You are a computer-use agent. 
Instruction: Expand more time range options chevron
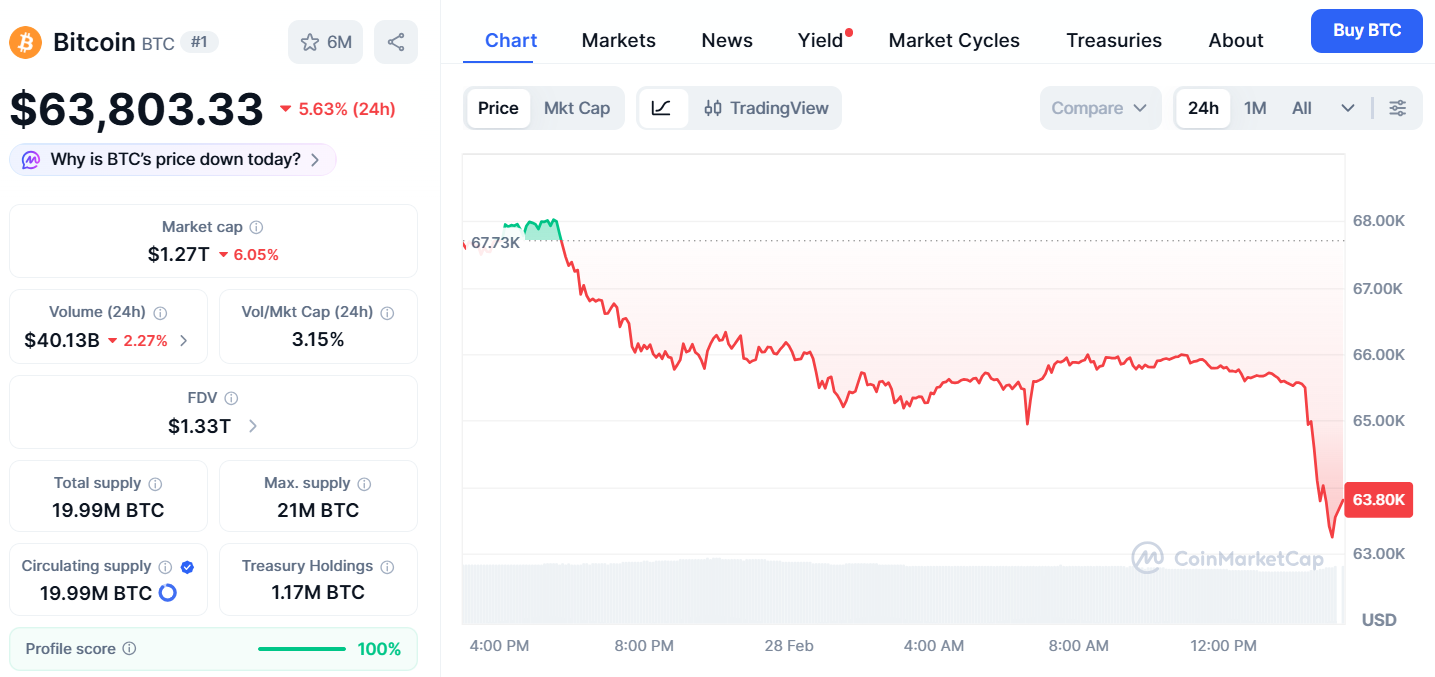point(1347,108)
